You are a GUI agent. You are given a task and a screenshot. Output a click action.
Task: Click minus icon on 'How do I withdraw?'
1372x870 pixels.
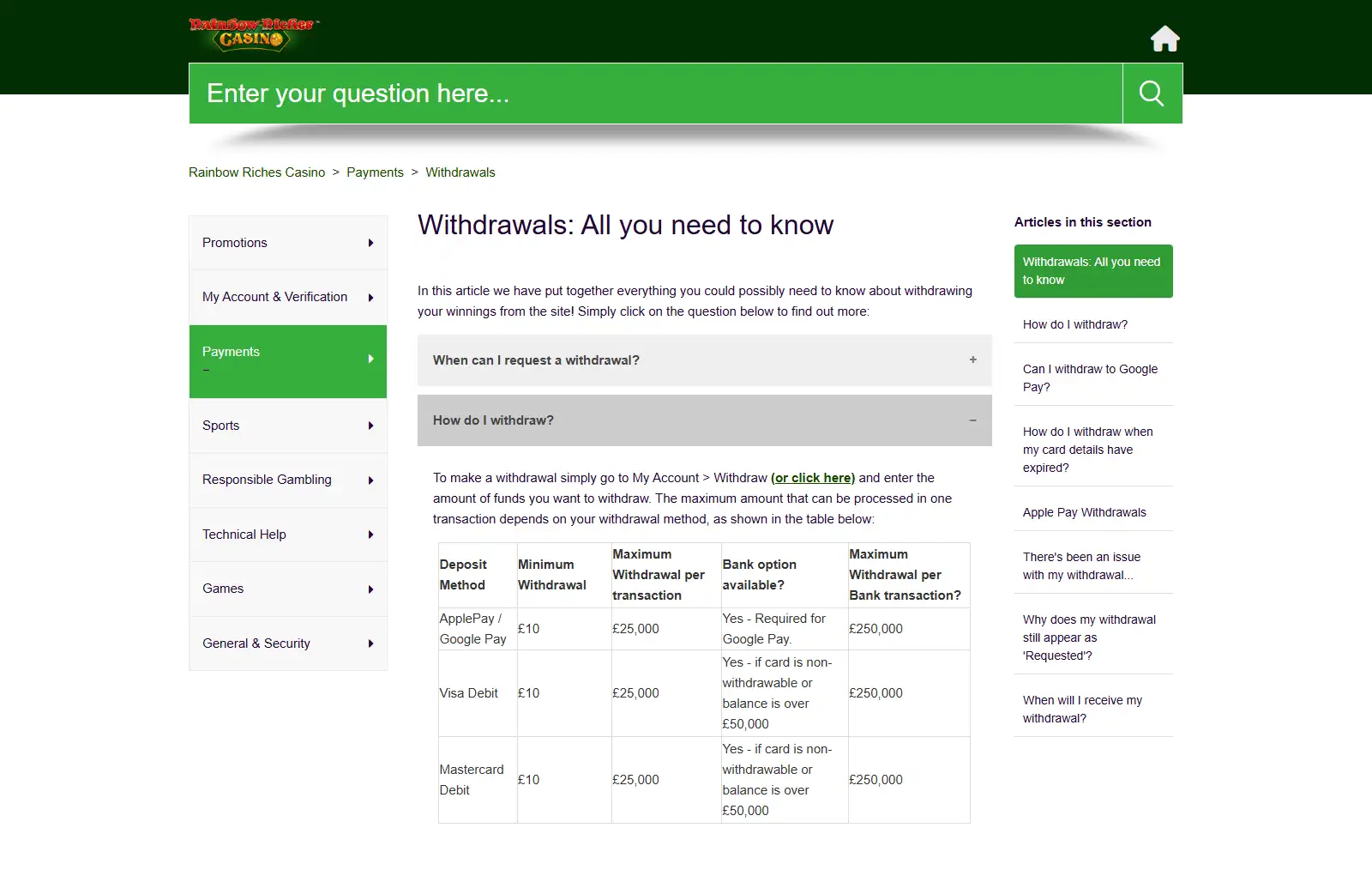tap(972, 420)
